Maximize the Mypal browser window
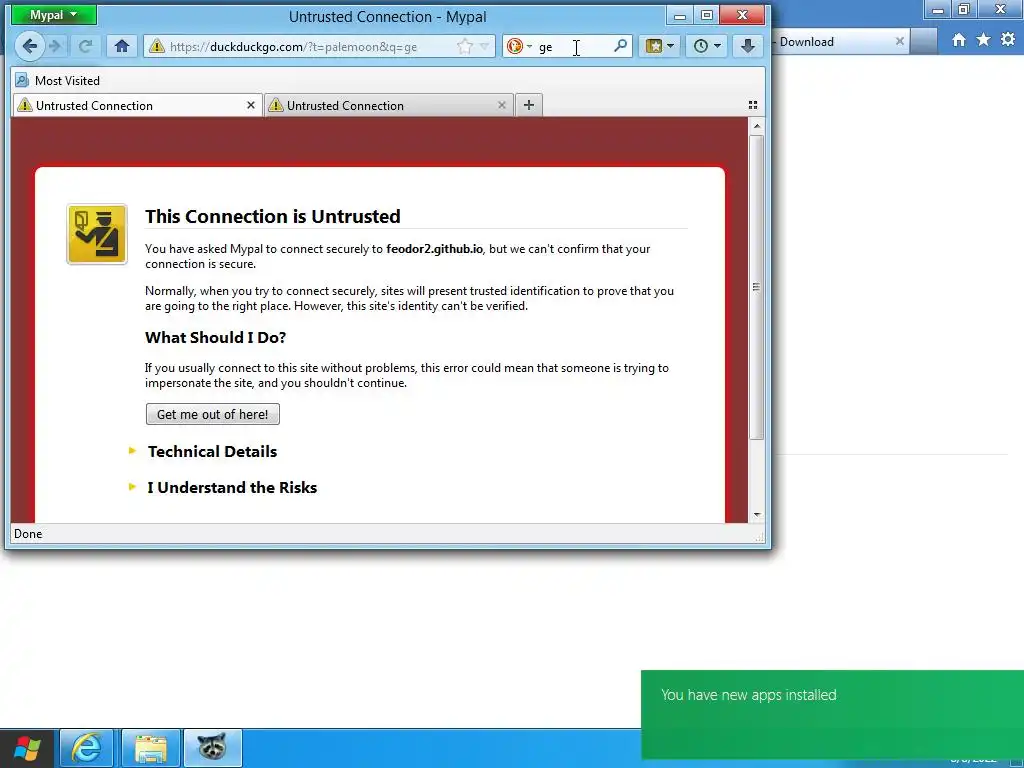 click(x=707, y=15)
